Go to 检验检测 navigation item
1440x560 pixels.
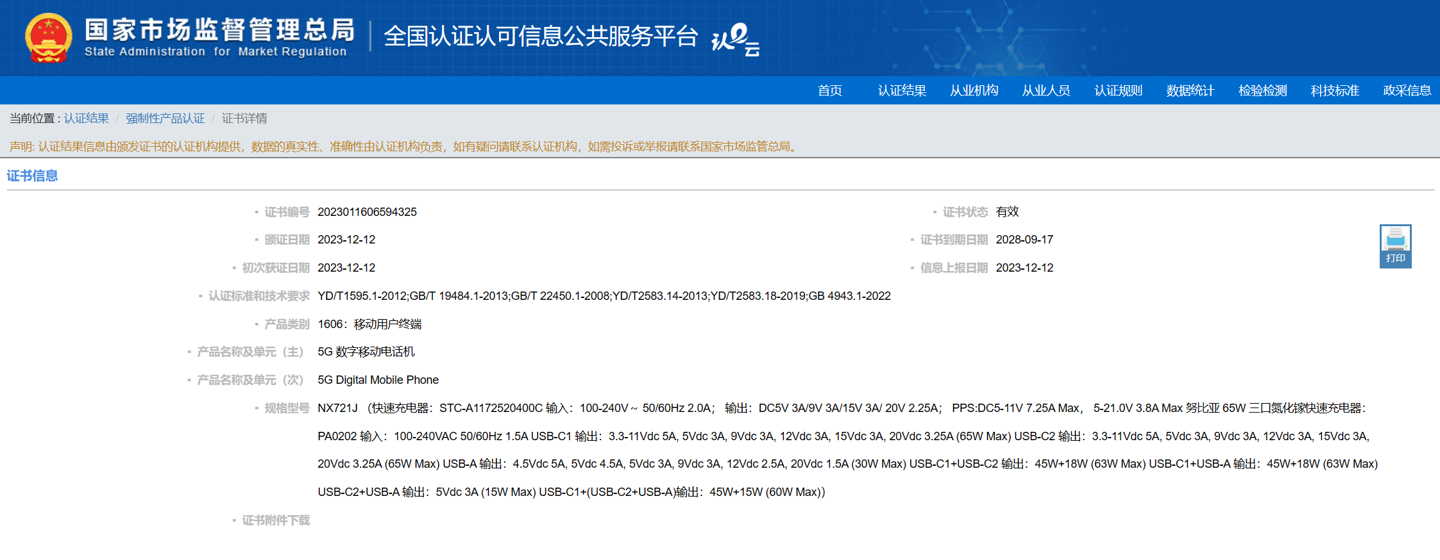coord(1263,91)
